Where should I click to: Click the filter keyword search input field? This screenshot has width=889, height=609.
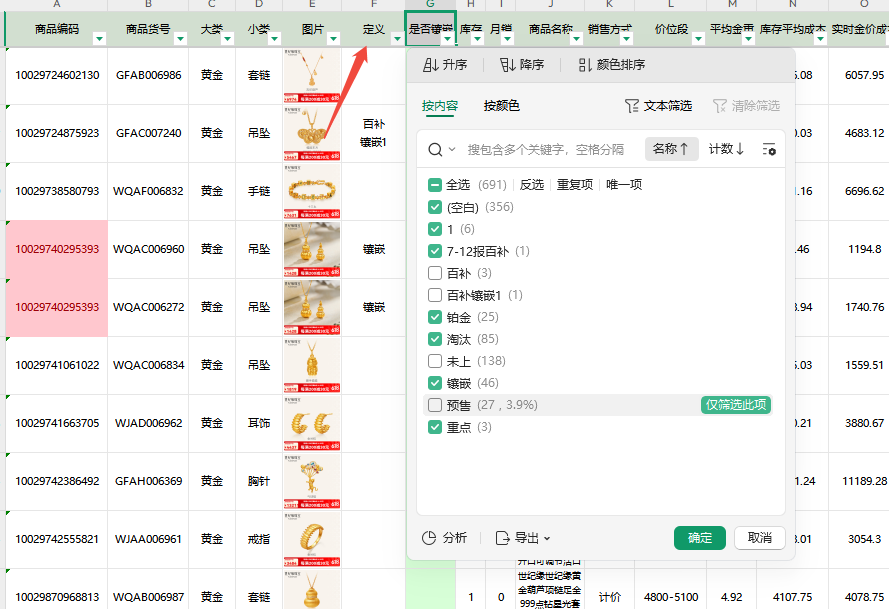pos(545,149)
